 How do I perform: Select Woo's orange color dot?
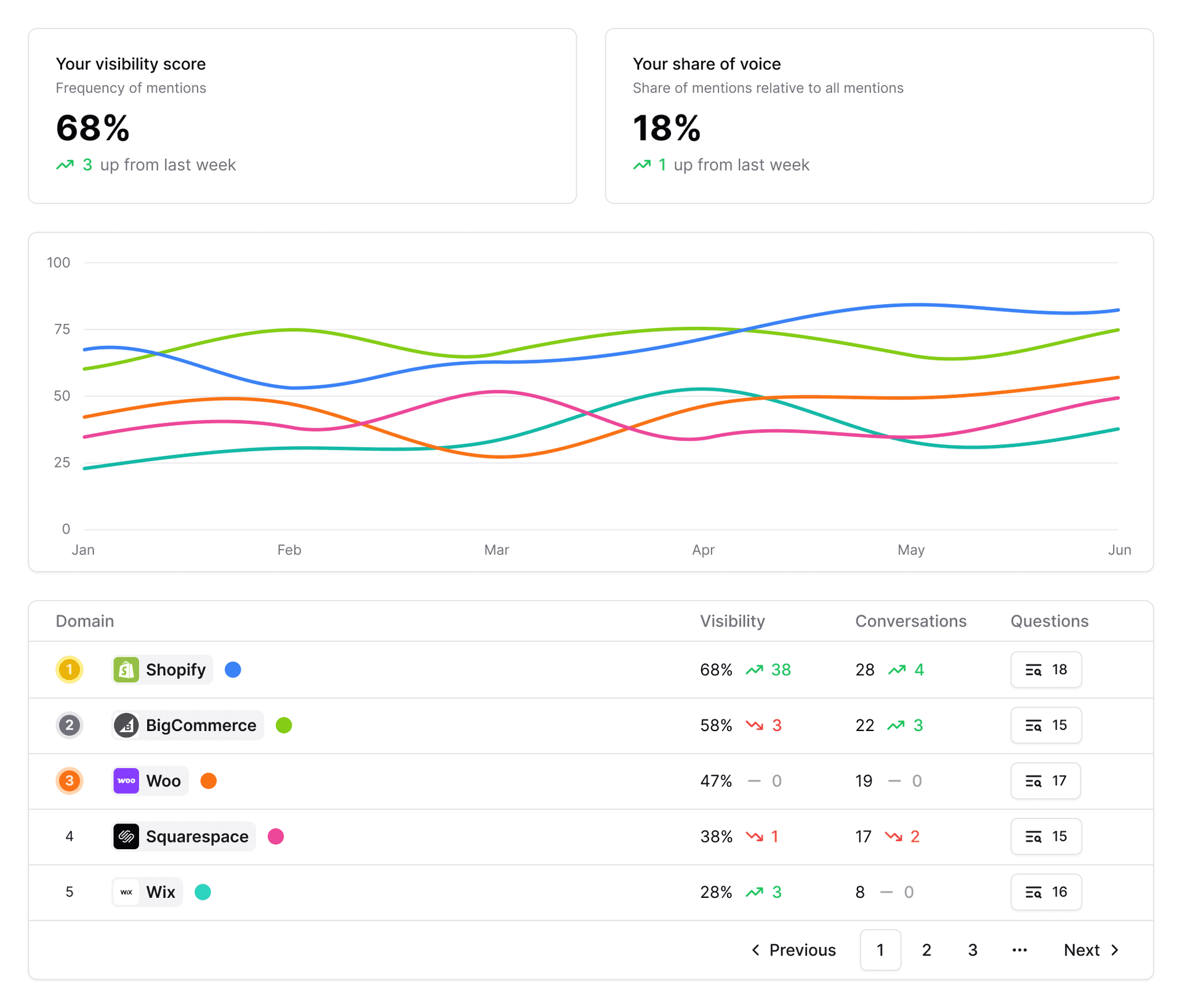(209, 780)
